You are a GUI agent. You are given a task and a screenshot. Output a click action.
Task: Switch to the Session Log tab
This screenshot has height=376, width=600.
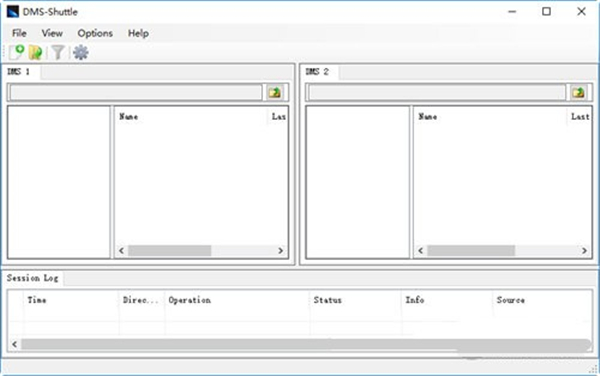[33, 278]
